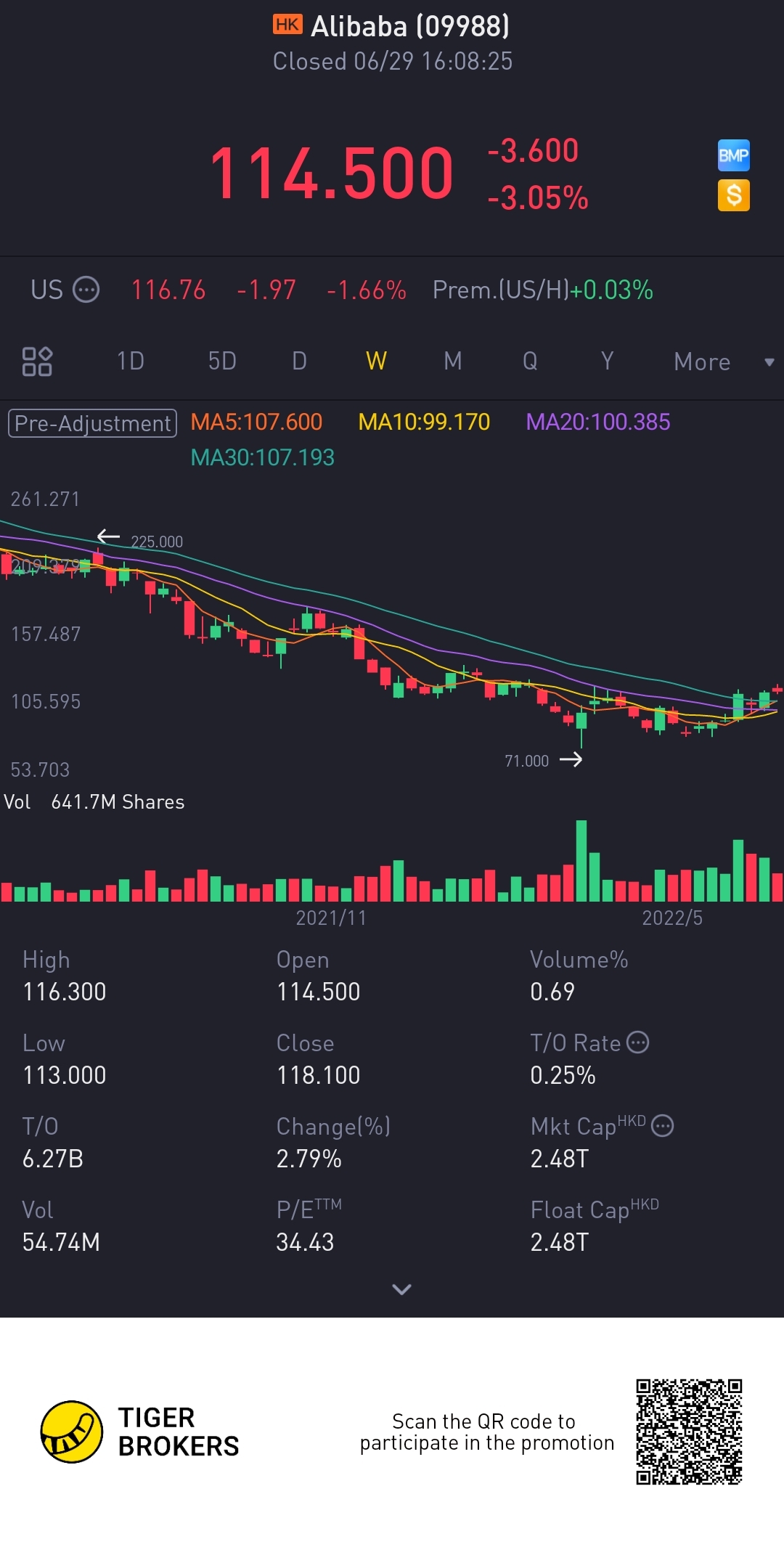Open the chart layout grid icon
The image size is (784, 1547).
tap(37, 361)
